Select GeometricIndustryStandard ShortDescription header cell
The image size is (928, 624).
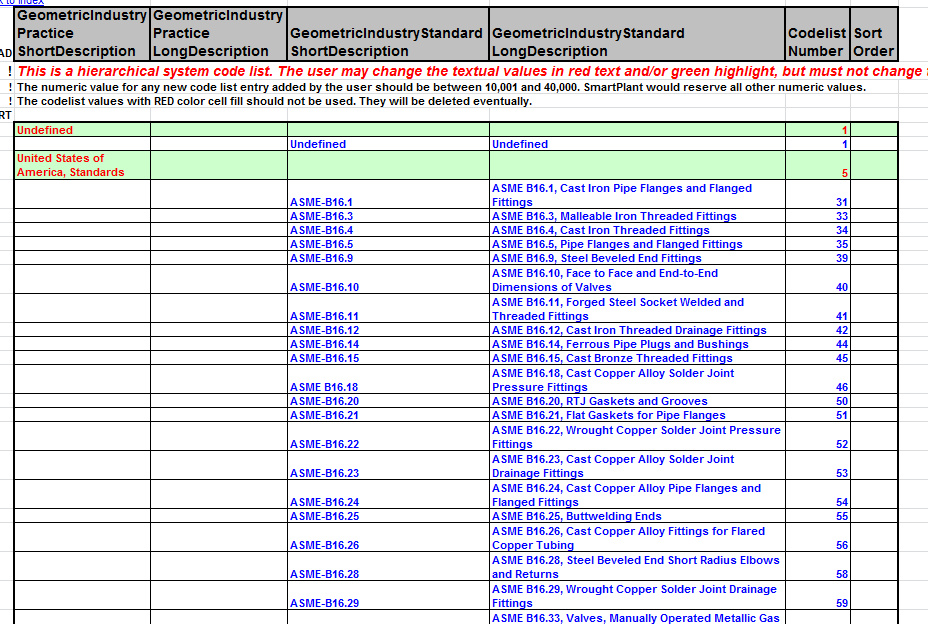point(388,34)
